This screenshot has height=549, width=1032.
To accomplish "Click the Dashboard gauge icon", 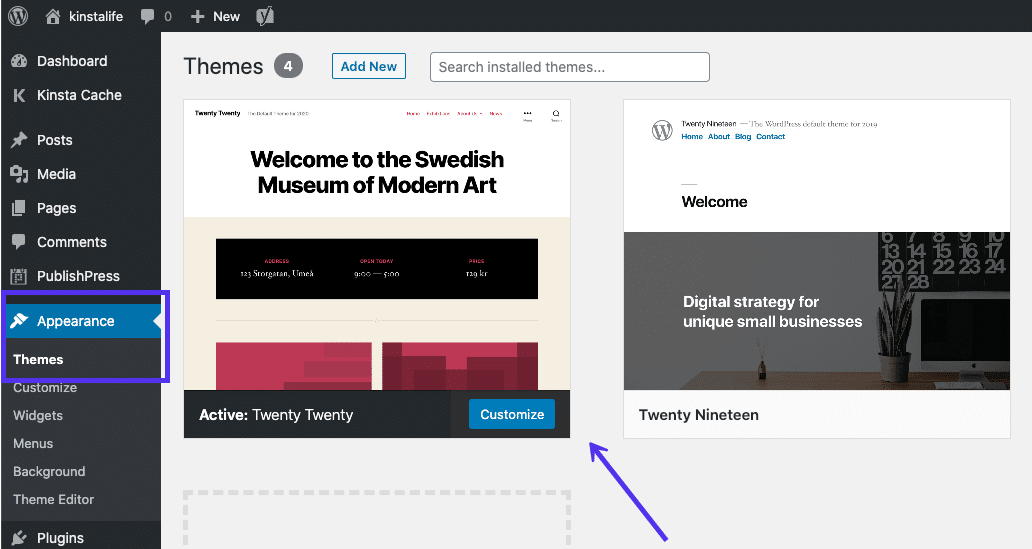I will click(19, 61).
